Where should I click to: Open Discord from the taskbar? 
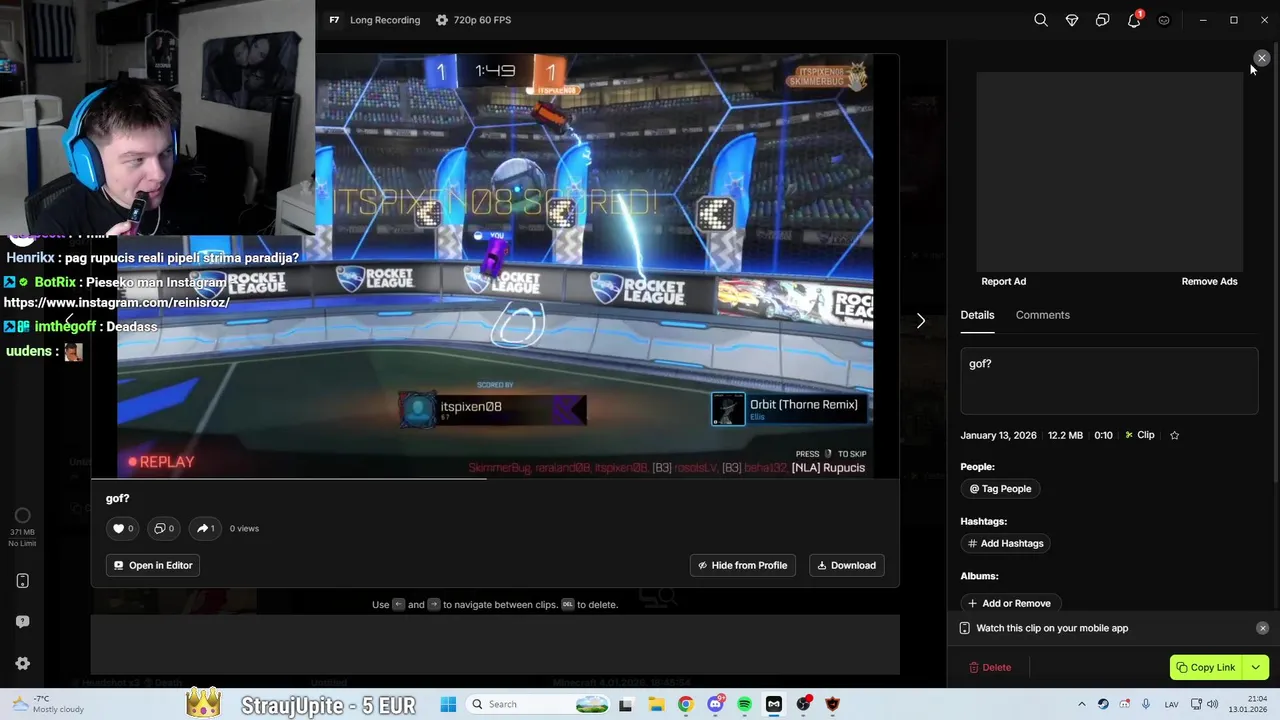pyautogui.click(x=715, y=704)
